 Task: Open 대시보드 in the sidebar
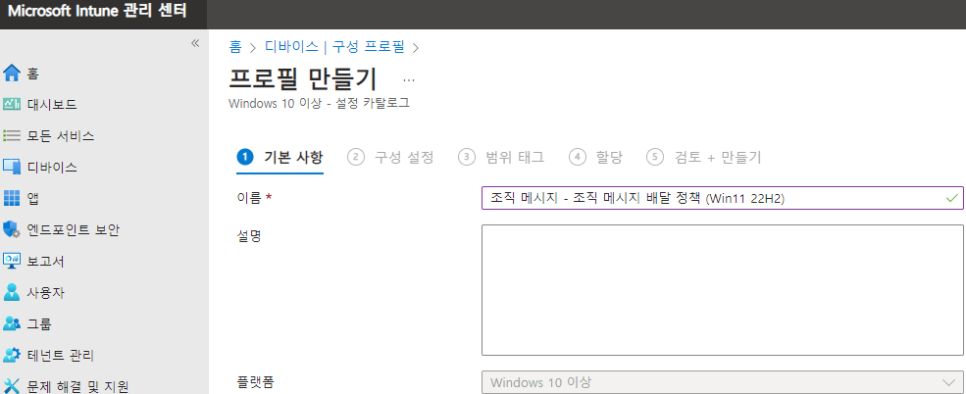pos(52,105)
